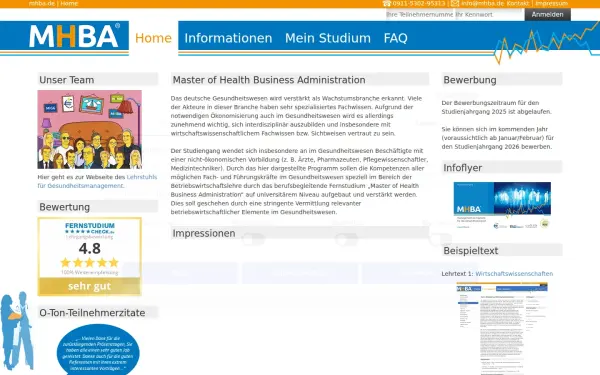
Task: Click the five gold stars rating
Action: click(90, 262)
